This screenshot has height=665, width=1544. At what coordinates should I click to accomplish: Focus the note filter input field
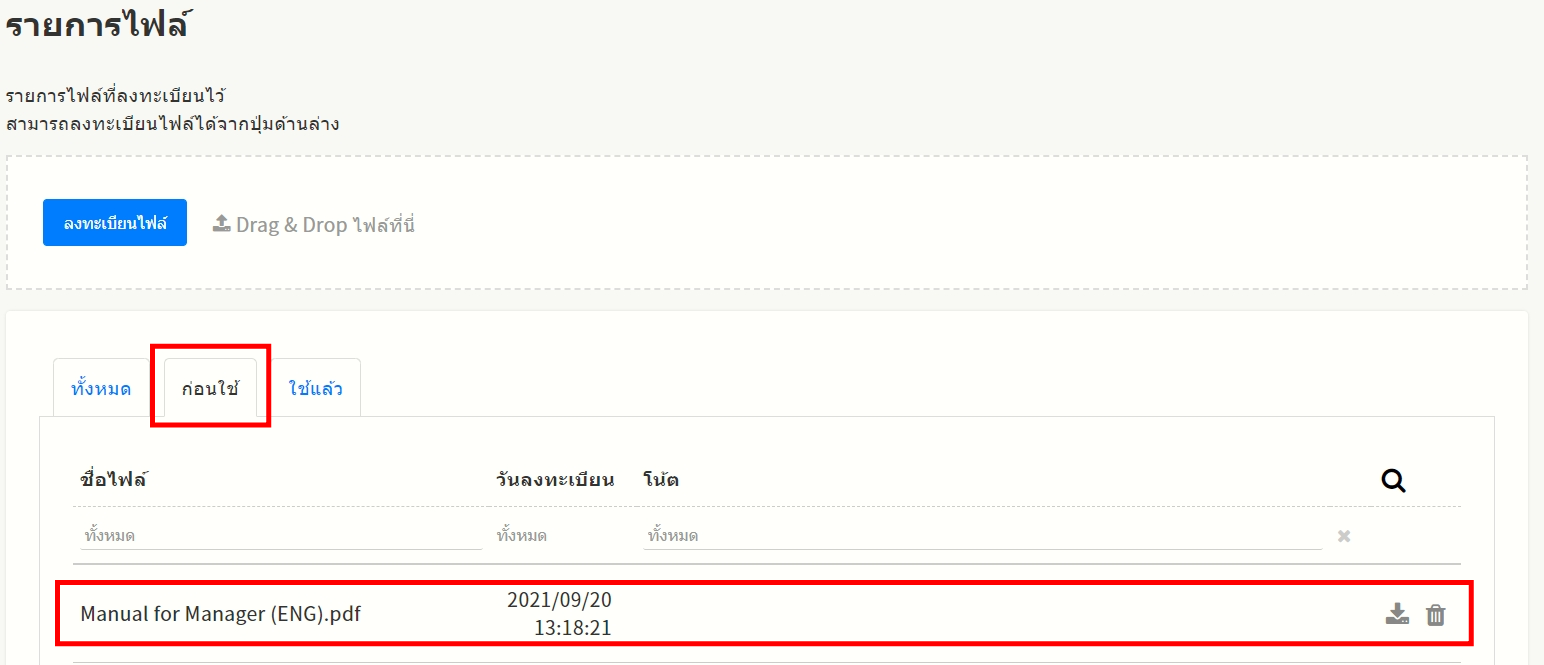point(981,536)
